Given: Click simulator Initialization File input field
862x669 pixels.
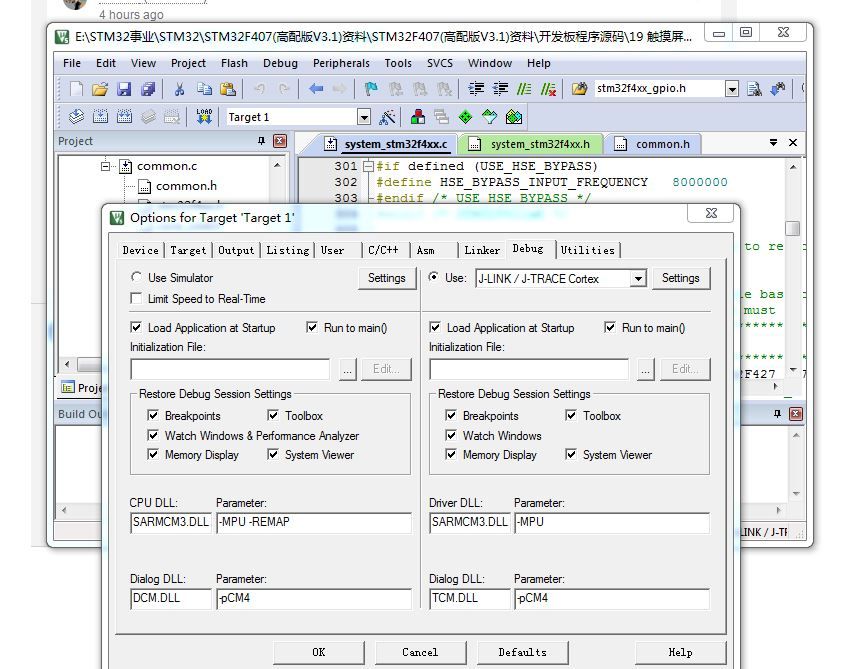Looking at the screenshot, I should point(230,369).
